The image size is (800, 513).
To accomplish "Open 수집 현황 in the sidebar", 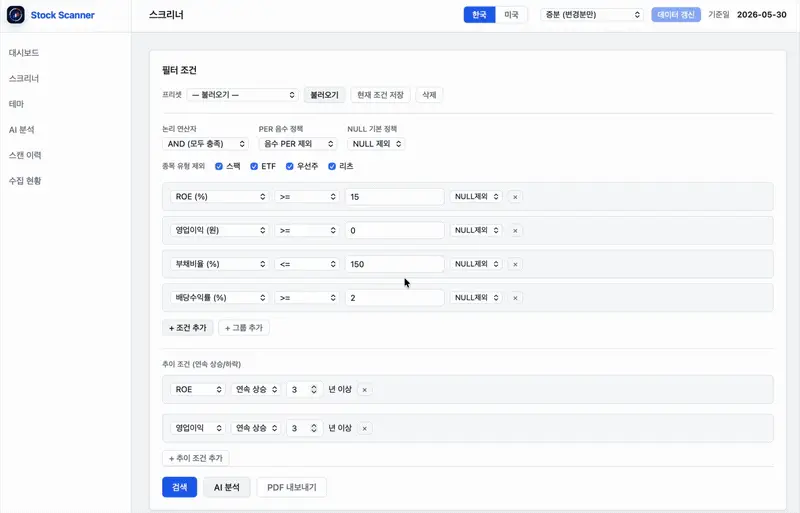I will coord(25,181).
